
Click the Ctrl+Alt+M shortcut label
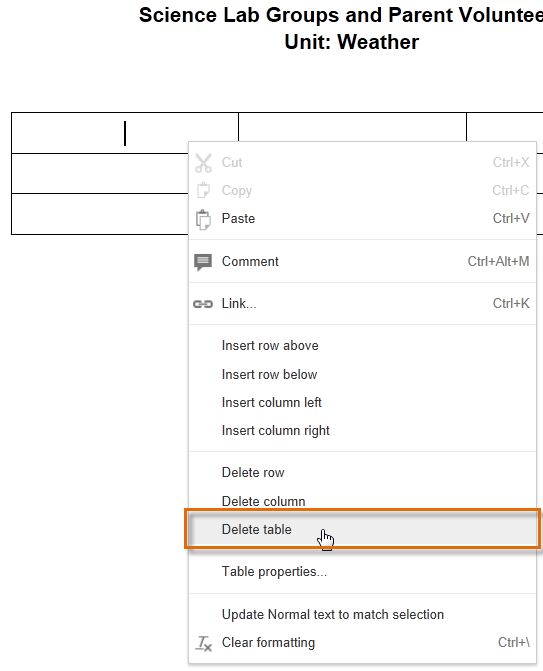[498, 261]
